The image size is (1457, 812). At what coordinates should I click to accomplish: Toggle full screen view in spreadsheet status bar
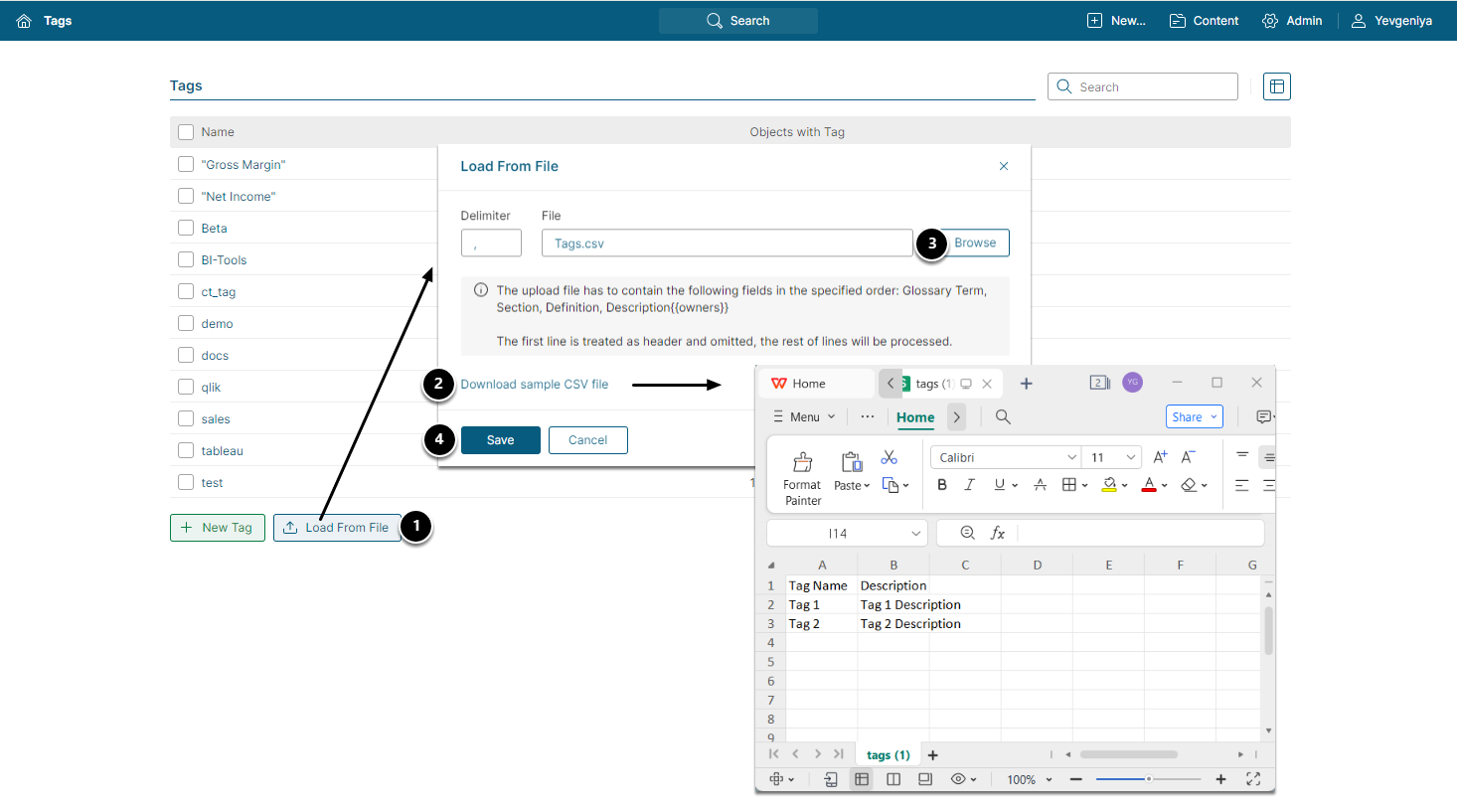click(1253, 779)
